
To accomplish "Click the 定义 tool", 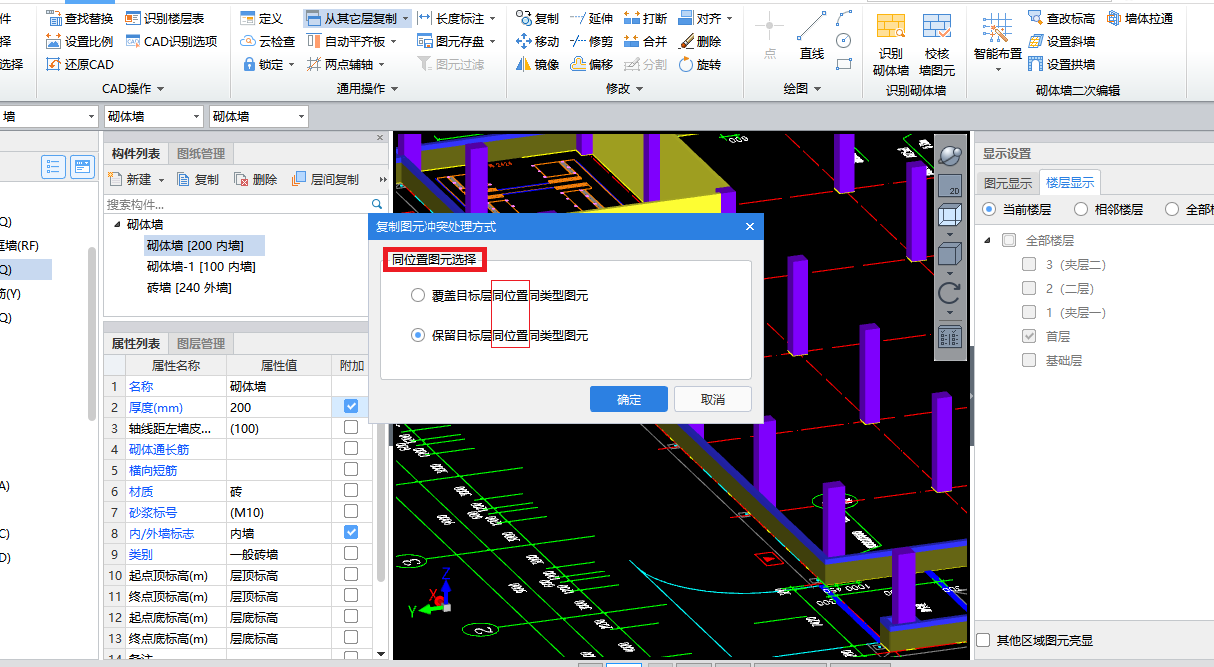I will tap(262, 18).
